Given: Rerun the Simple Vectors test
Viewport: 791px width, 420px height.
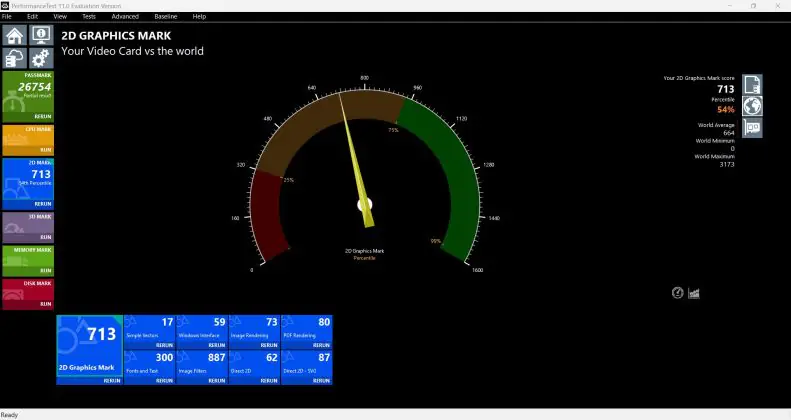Looking at the screenshot, I should [164, 345].
